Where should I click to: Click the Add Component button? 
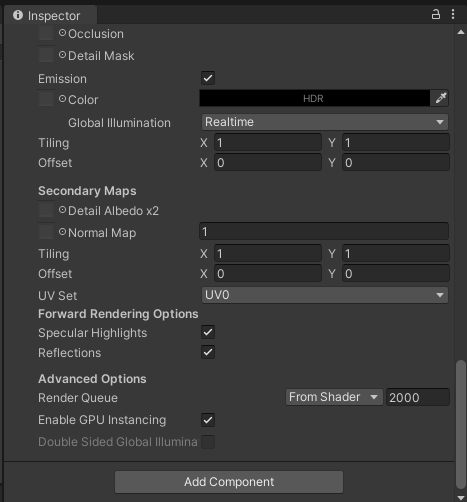click(x=229, y=482)
